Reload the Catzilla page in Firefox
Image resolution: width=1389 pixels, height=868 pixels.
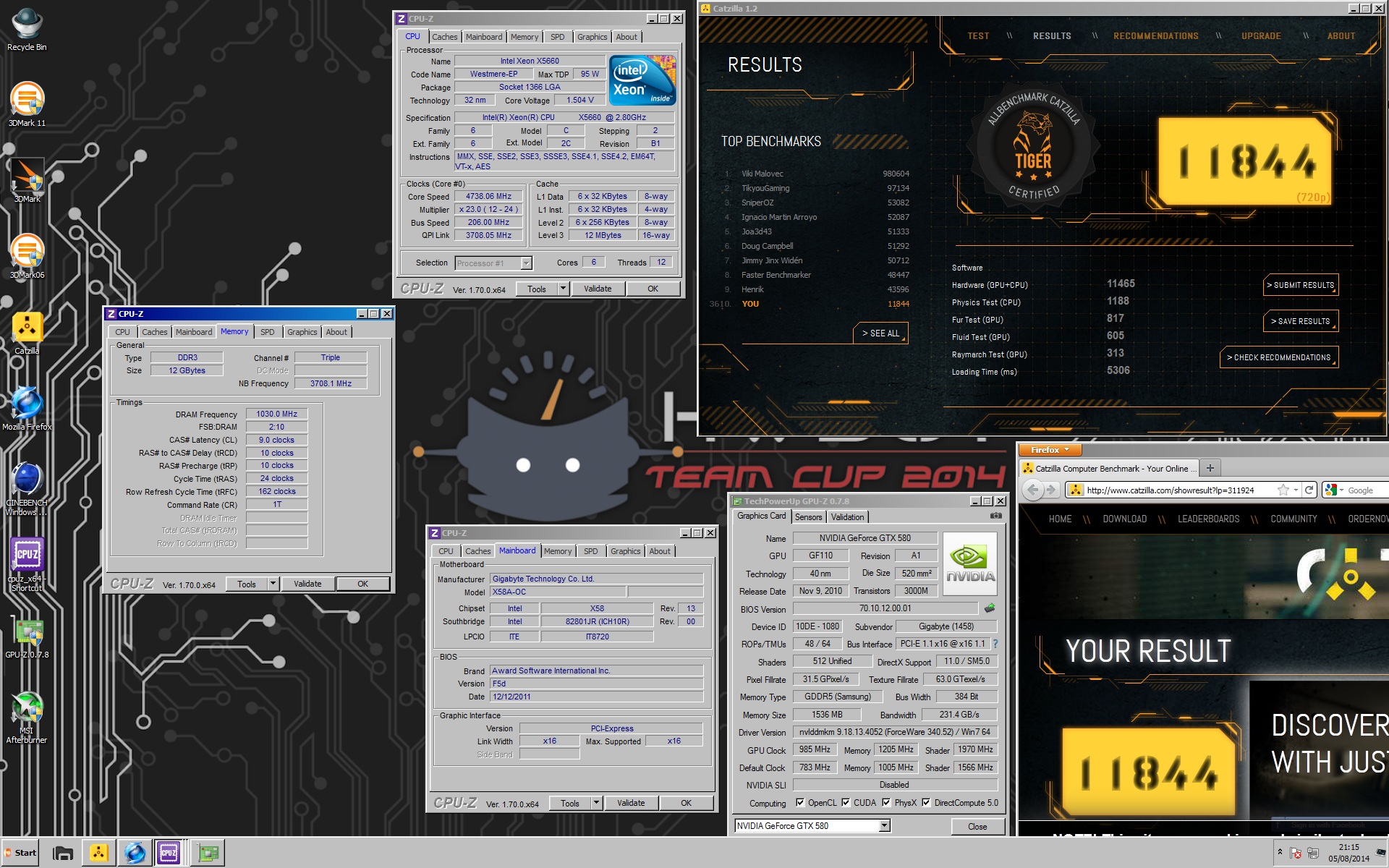(1309, 490)
